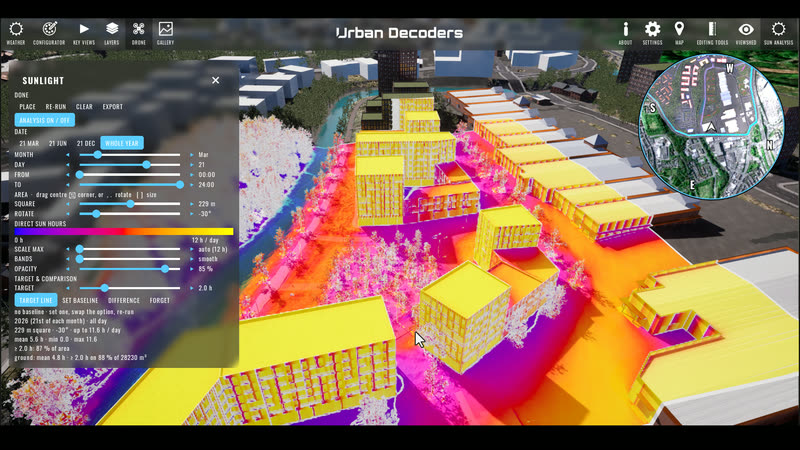Viewport: 800px width, 450px height.
Task: Click the Re-Run button
Action: click(x=56, y=107)
